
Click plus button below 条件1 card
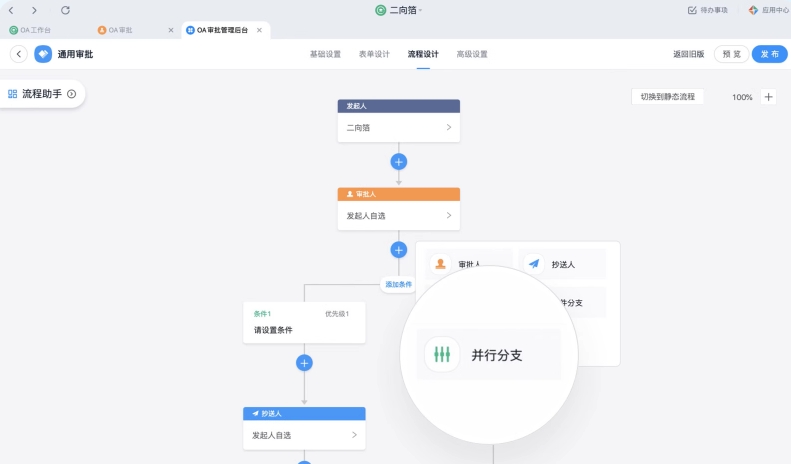[304, 363]
